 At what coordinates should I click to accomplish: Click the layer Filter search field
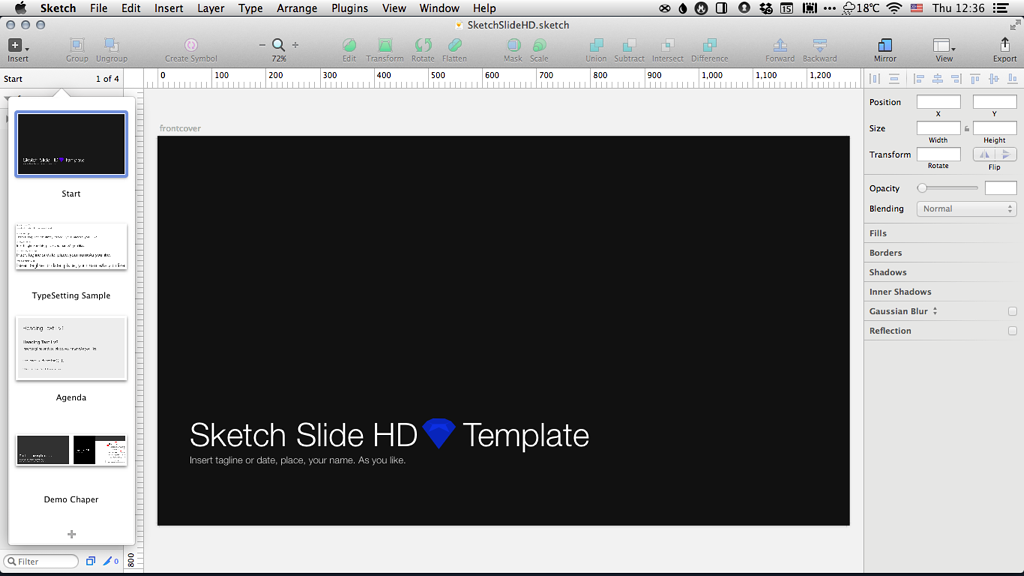pyautogui.click(x=41, y=561)
